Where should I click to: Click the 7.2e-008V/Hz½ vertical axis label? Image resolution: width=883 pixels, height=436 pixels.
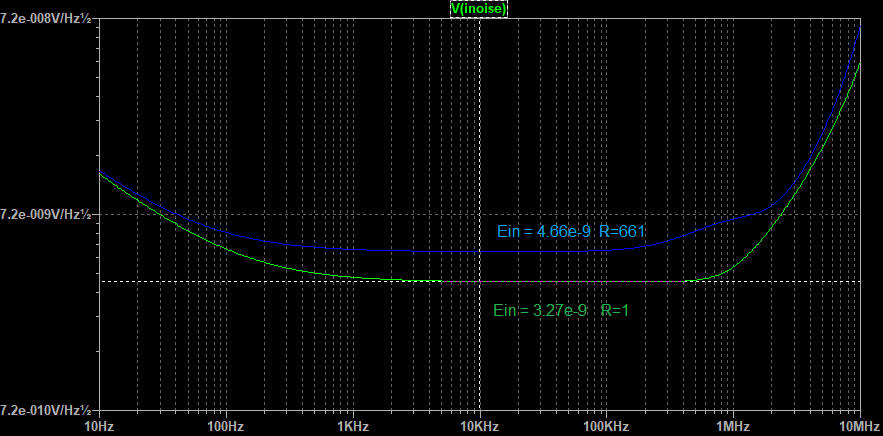pos(46,19)
